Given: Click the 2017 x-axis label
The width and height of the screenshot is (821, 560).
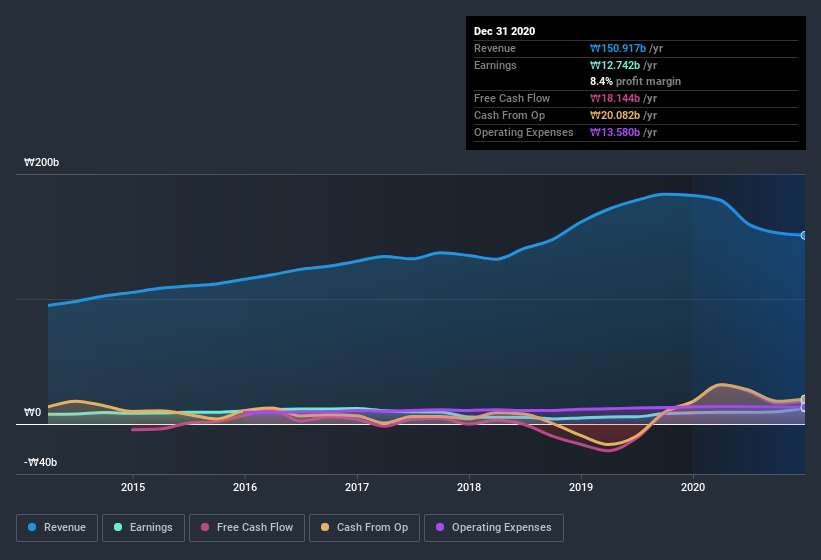Looking at the screenshot, I should pyautogui.click(x=357, y=487).
